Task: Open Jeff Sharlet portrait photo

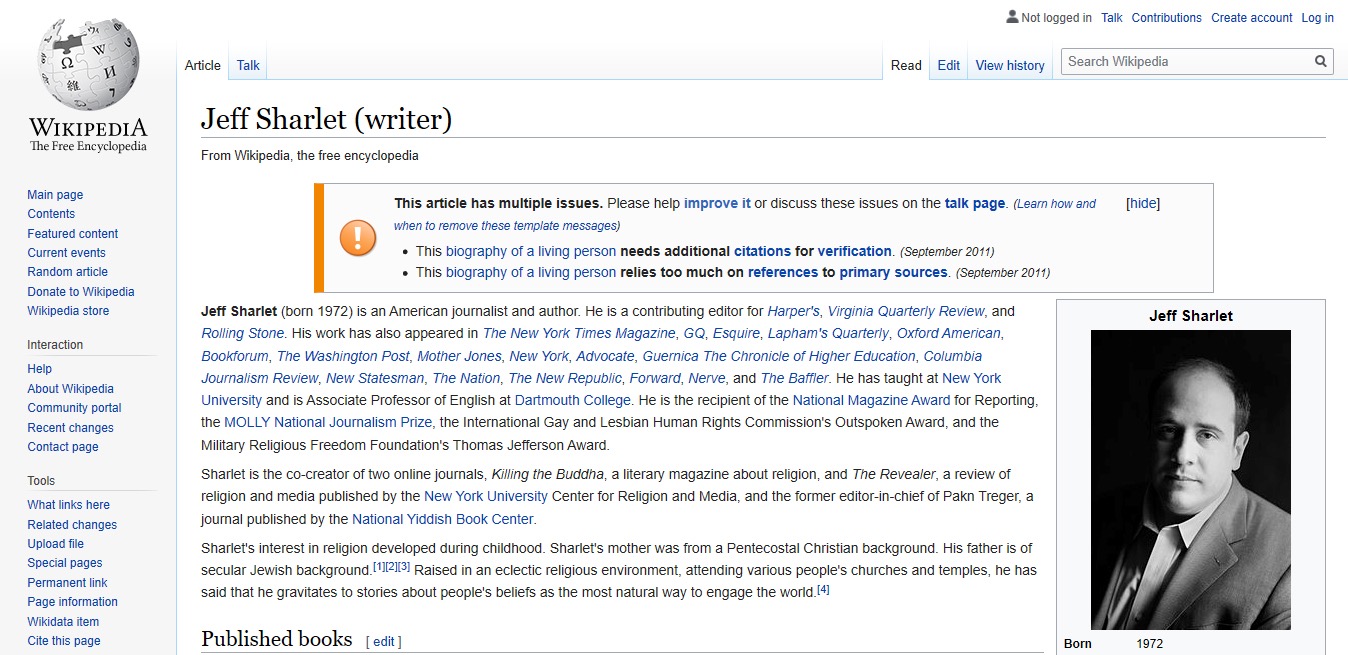Action: click(1190, 480)
